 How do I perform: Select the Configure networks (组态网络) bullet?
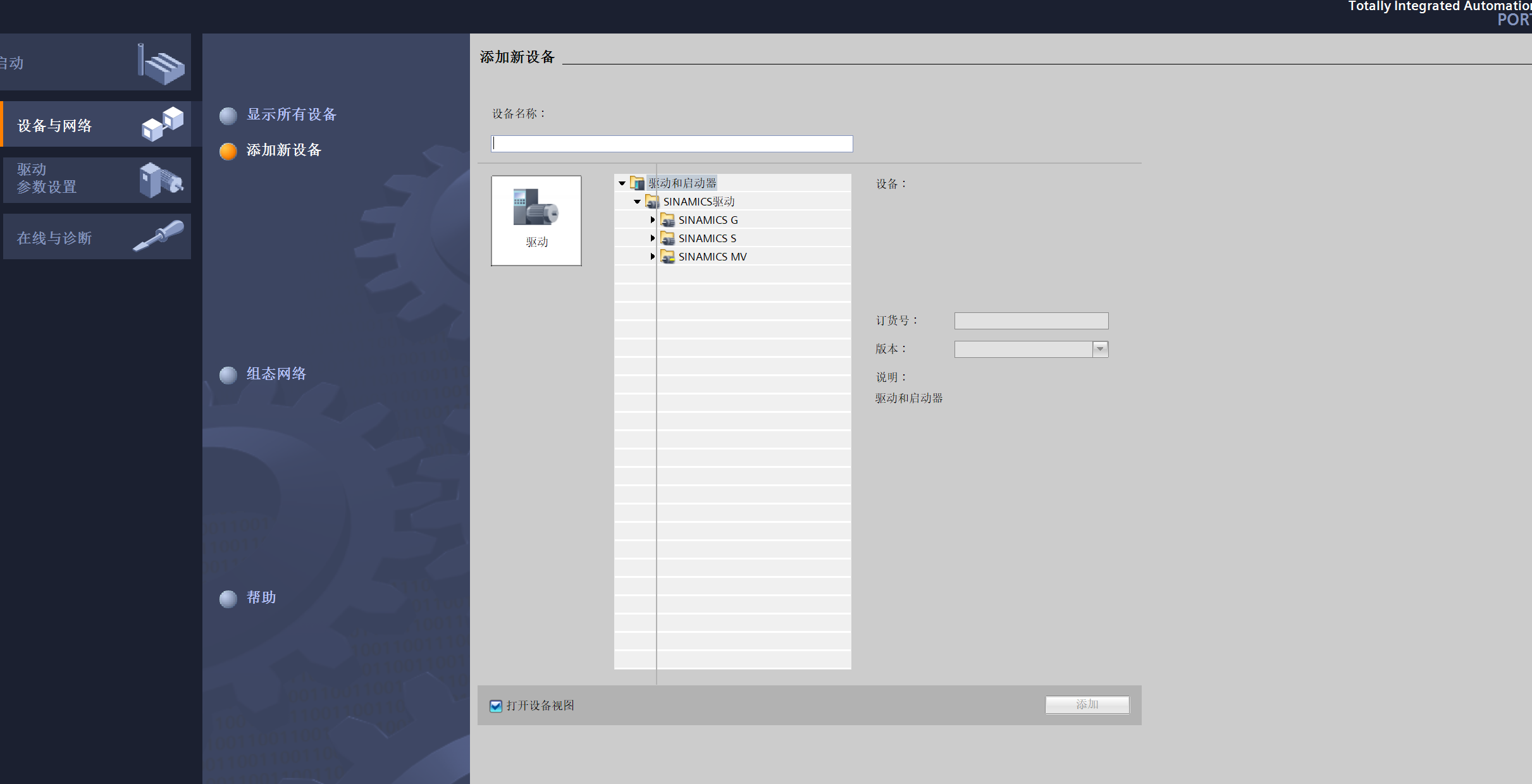pos(228,375)
